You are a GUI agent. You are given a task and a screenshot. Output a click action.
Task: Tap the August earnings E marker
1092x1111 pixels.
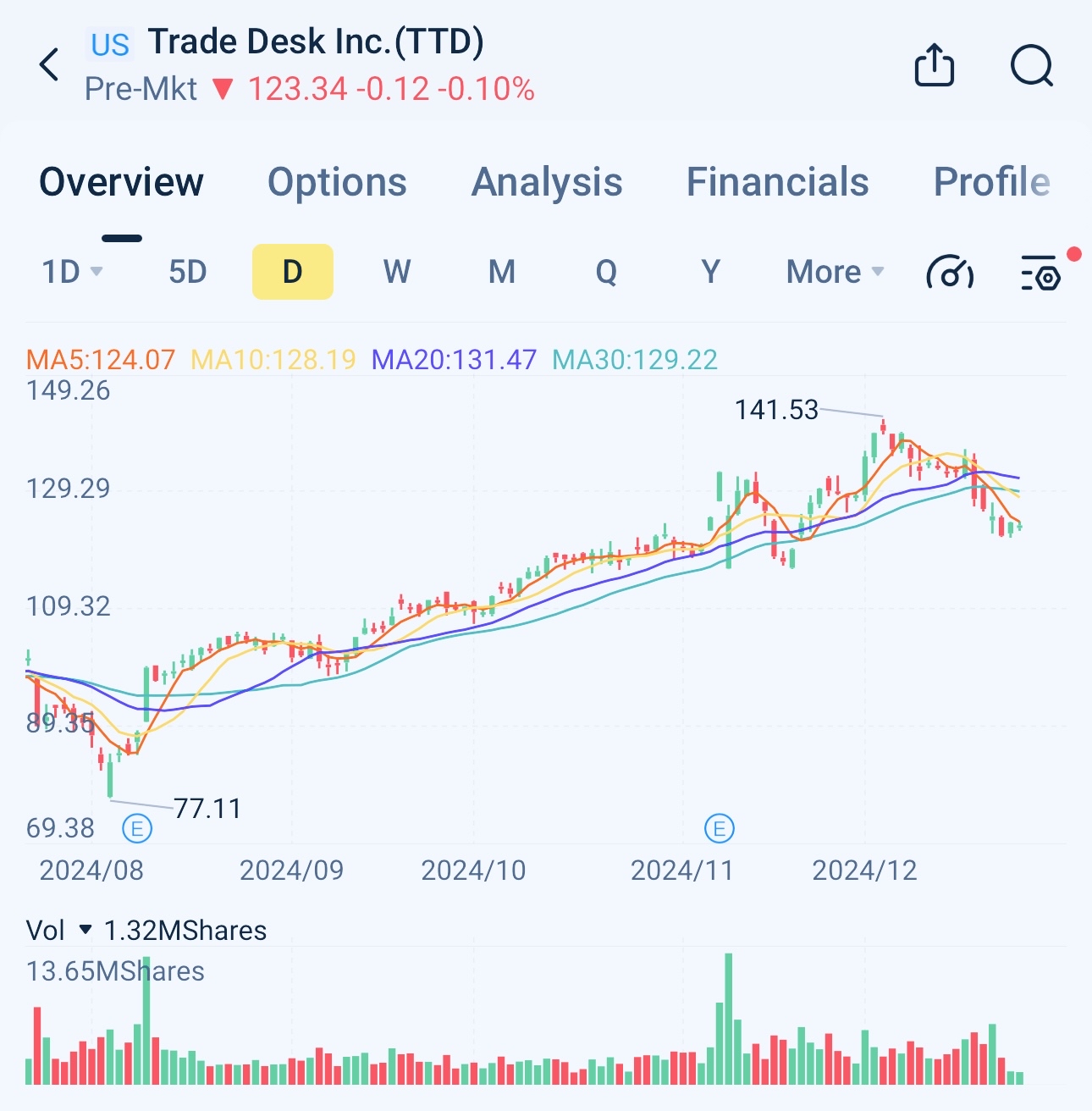137,827
